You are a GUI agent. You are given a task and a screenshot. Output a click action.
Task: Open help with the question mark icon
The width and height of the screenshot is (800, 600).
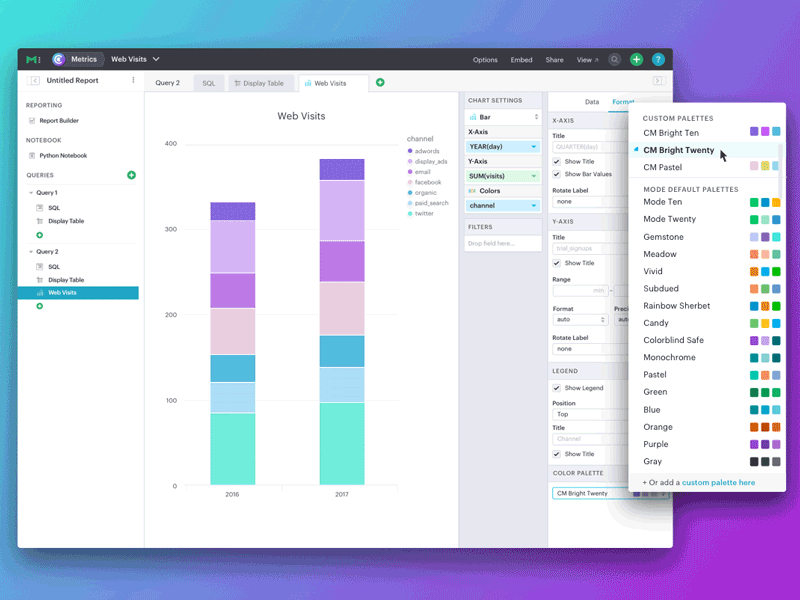pyautogui.click(x=658, y=60)
